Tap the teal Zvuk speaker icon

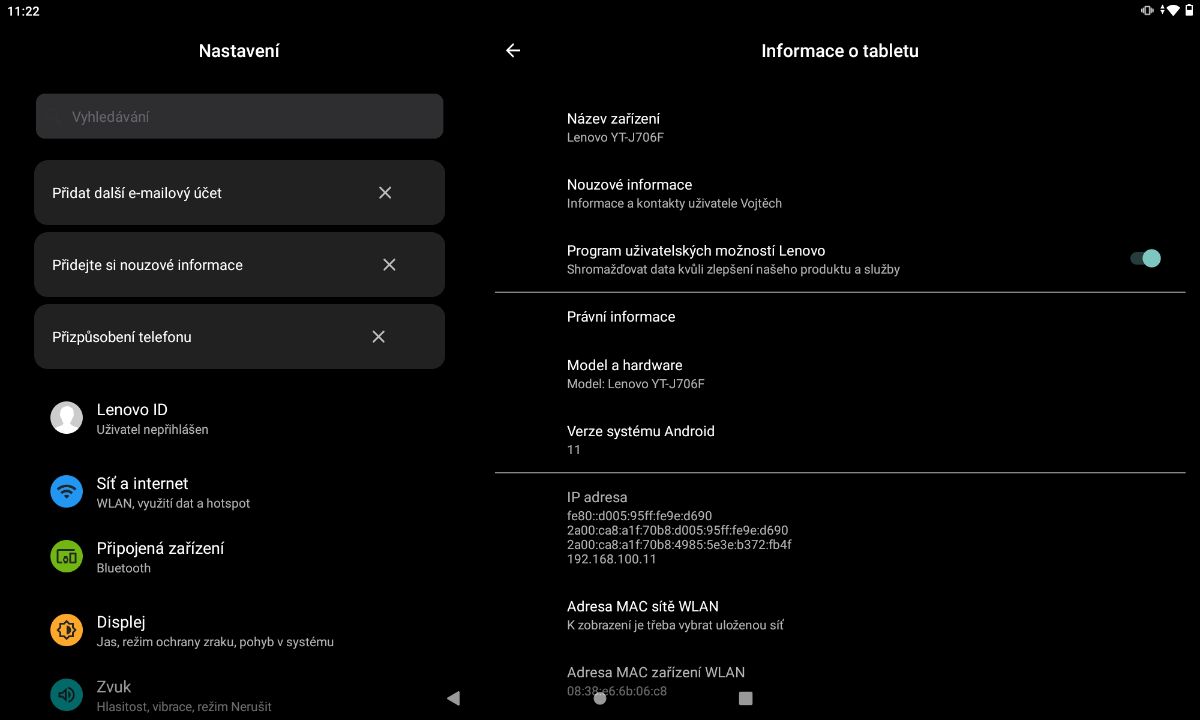(x=66, y=694)
